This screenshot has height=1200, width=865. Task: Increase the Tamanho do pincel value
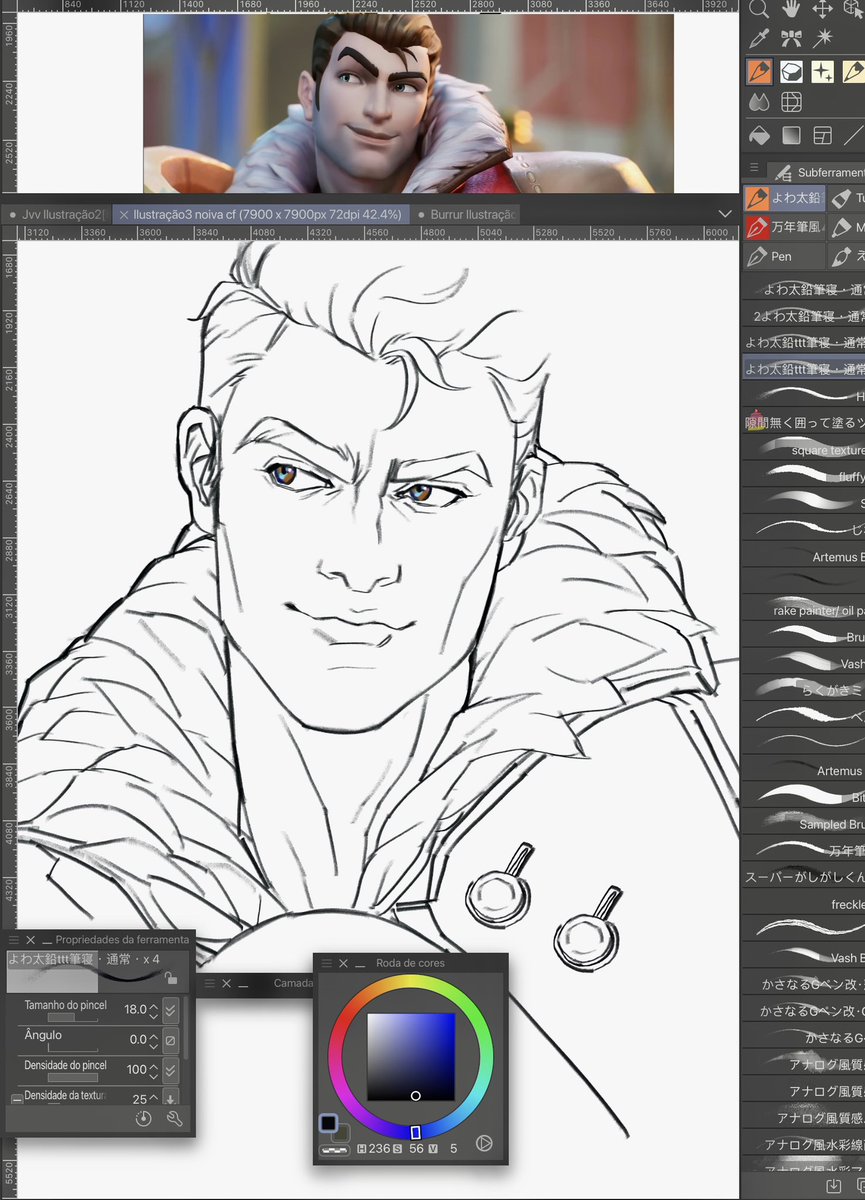153,1006
